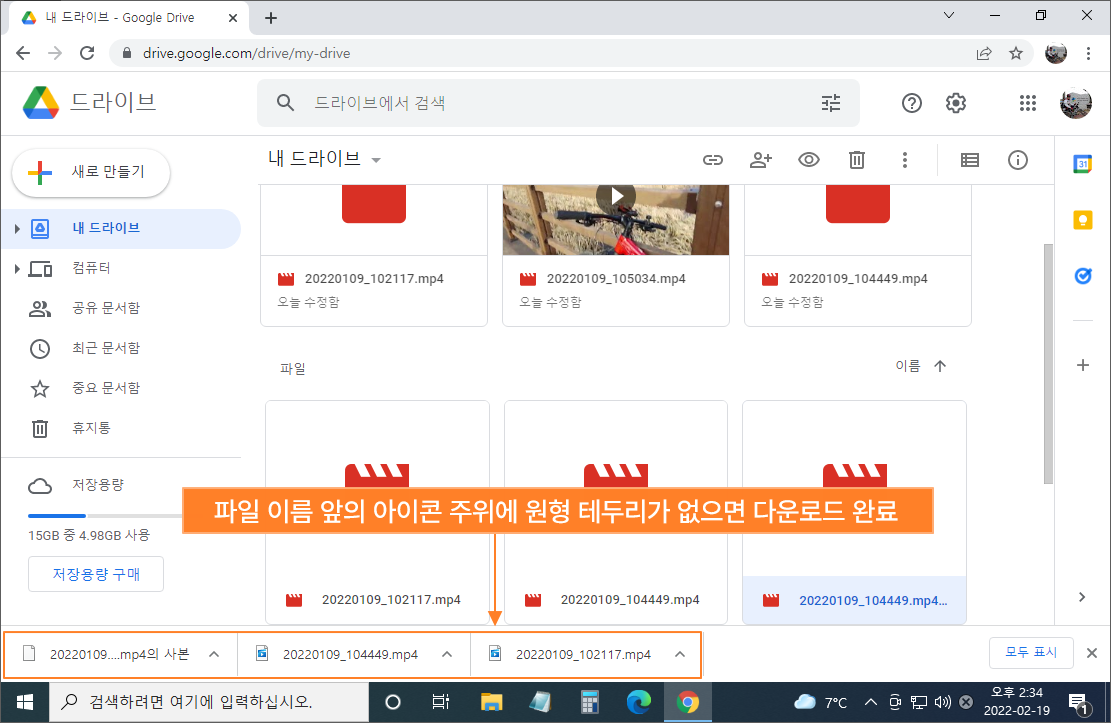Open the Google apps grid

[x=1027, y=103]
